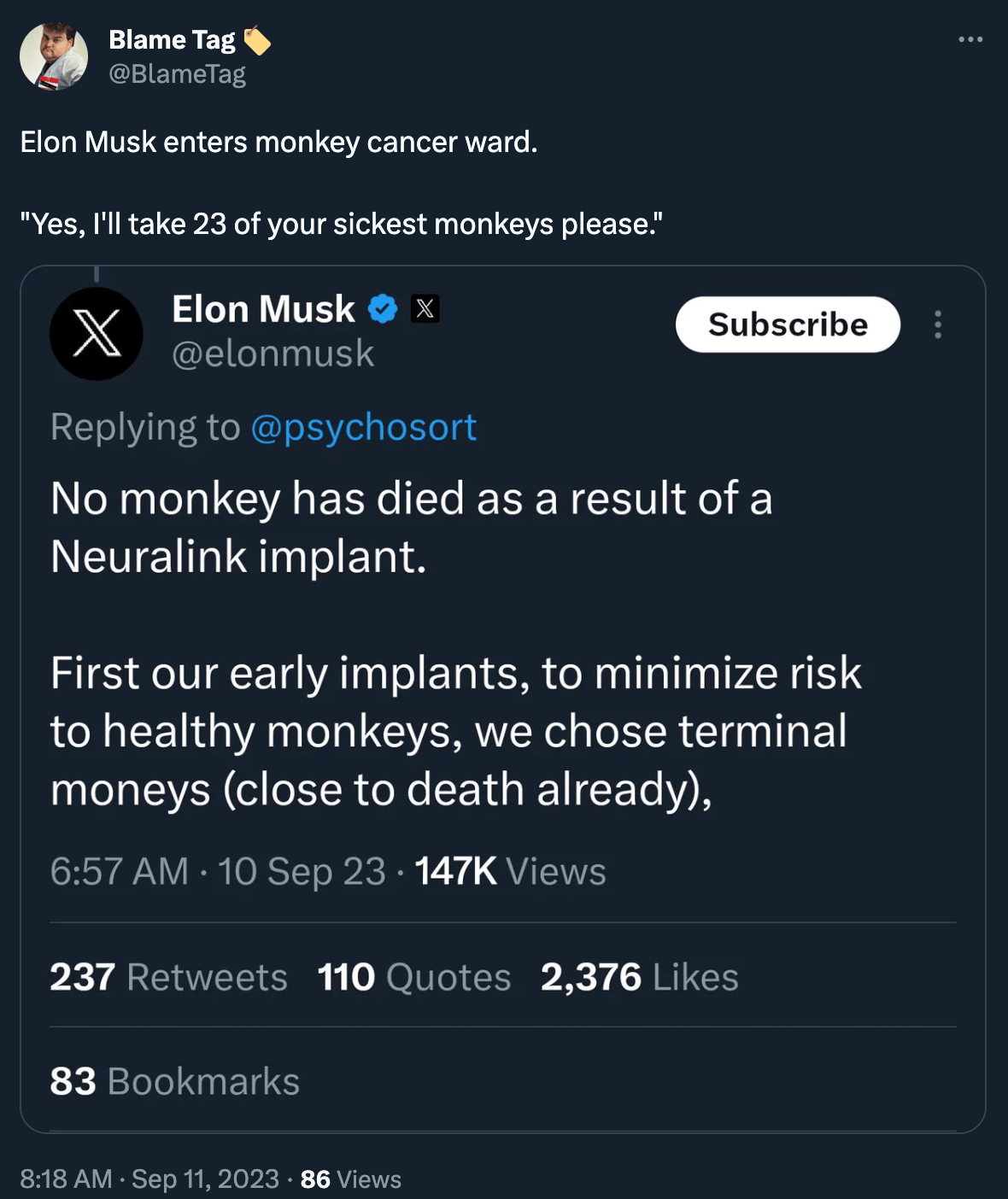Open the @psychosort mention link
This screenshot has width=1008, height=1199.
point(363,427)
